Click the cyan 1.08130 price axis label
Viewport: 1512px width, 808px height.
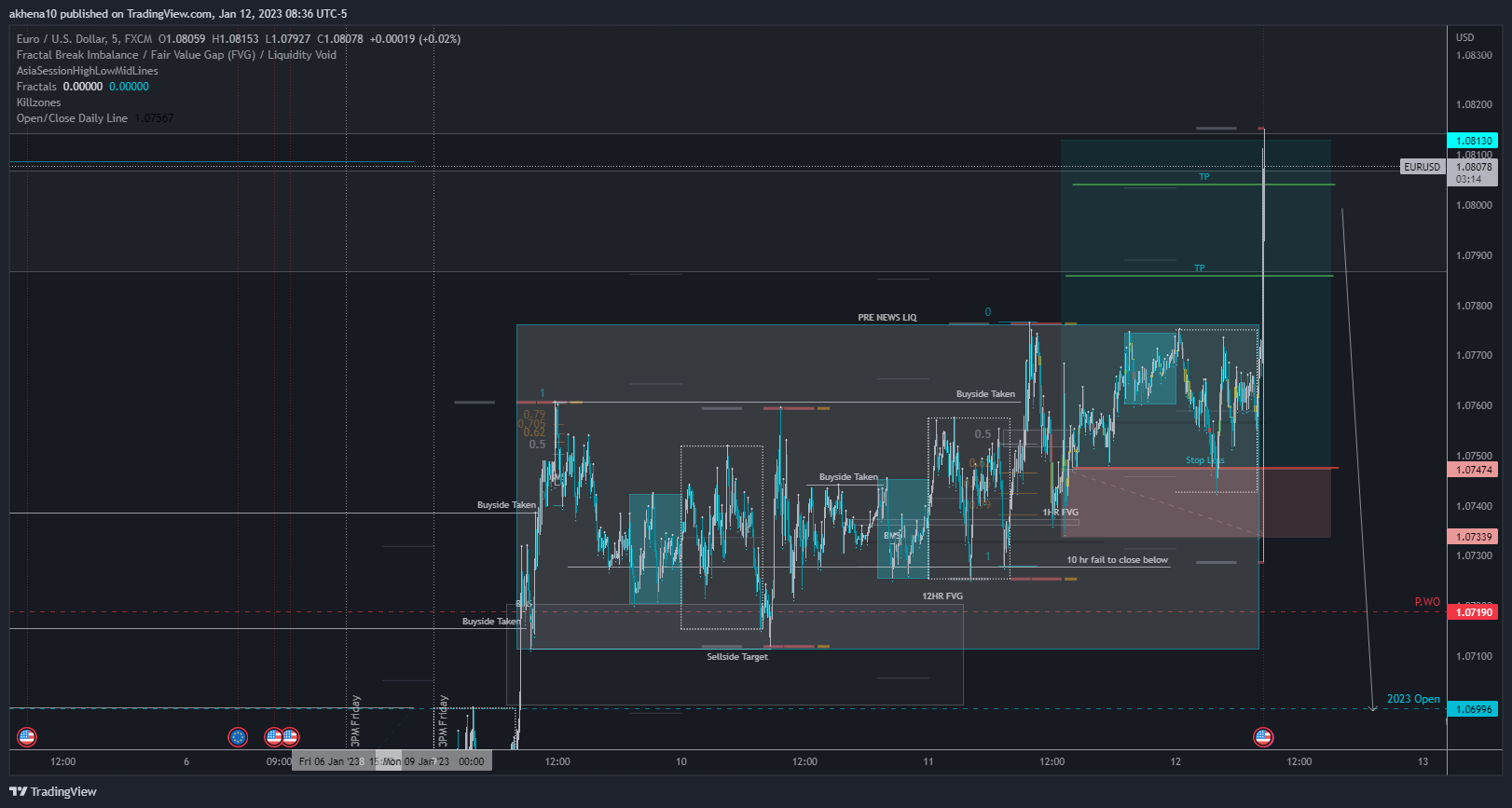(1473, 141)
